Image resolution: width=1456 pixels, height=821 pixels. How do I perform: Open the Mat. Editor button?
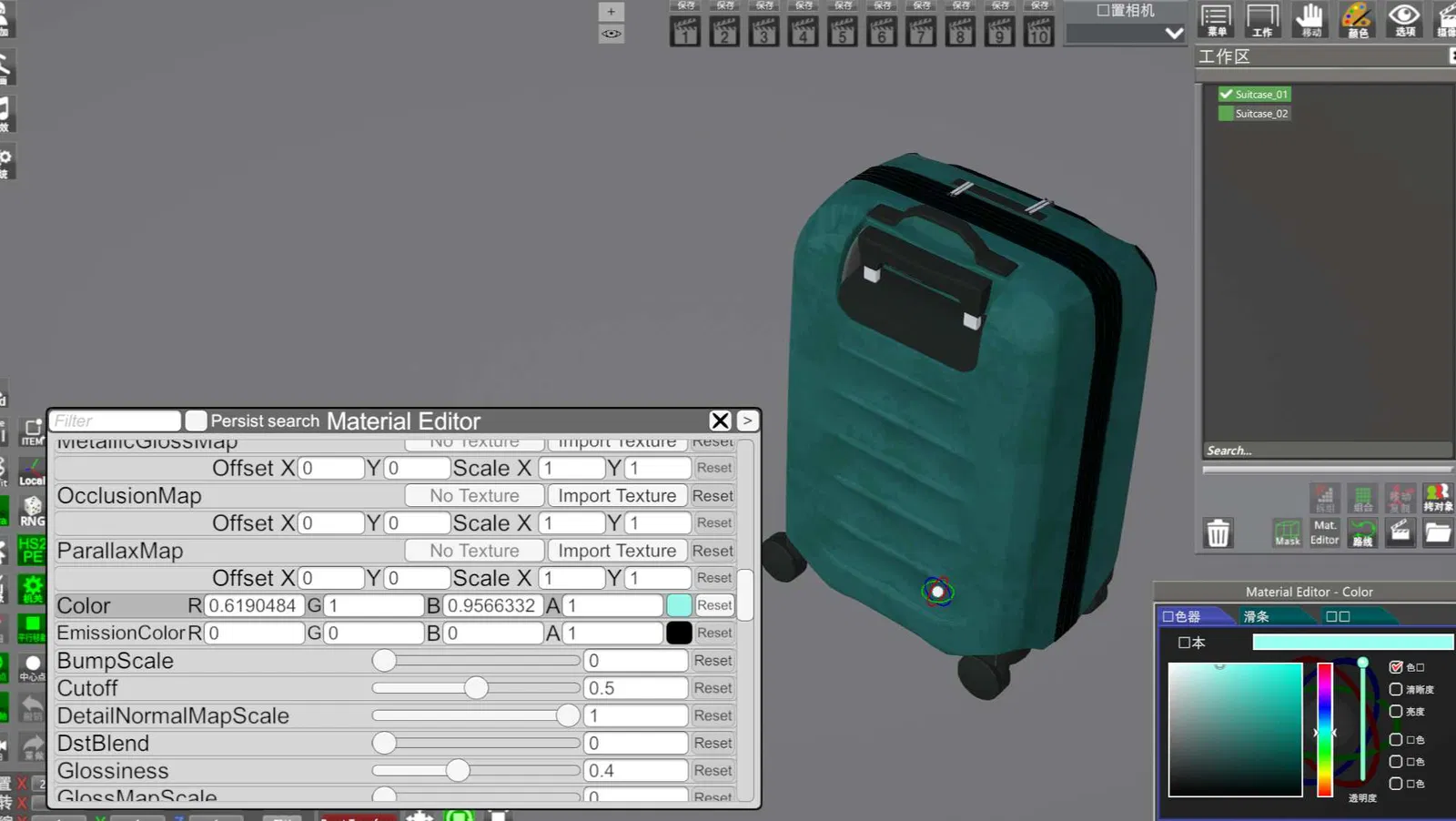(x=1325, y=532)
